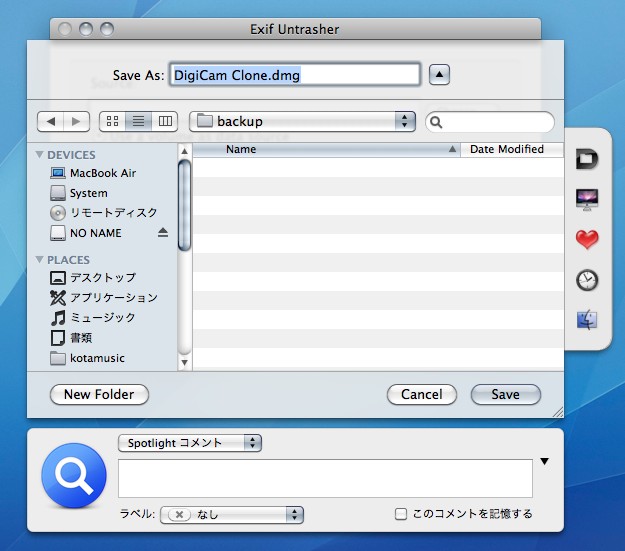This screenshot has width=625, height=551.
Task: Open the backup folder location dropdown
Action: tap(302, 122)
